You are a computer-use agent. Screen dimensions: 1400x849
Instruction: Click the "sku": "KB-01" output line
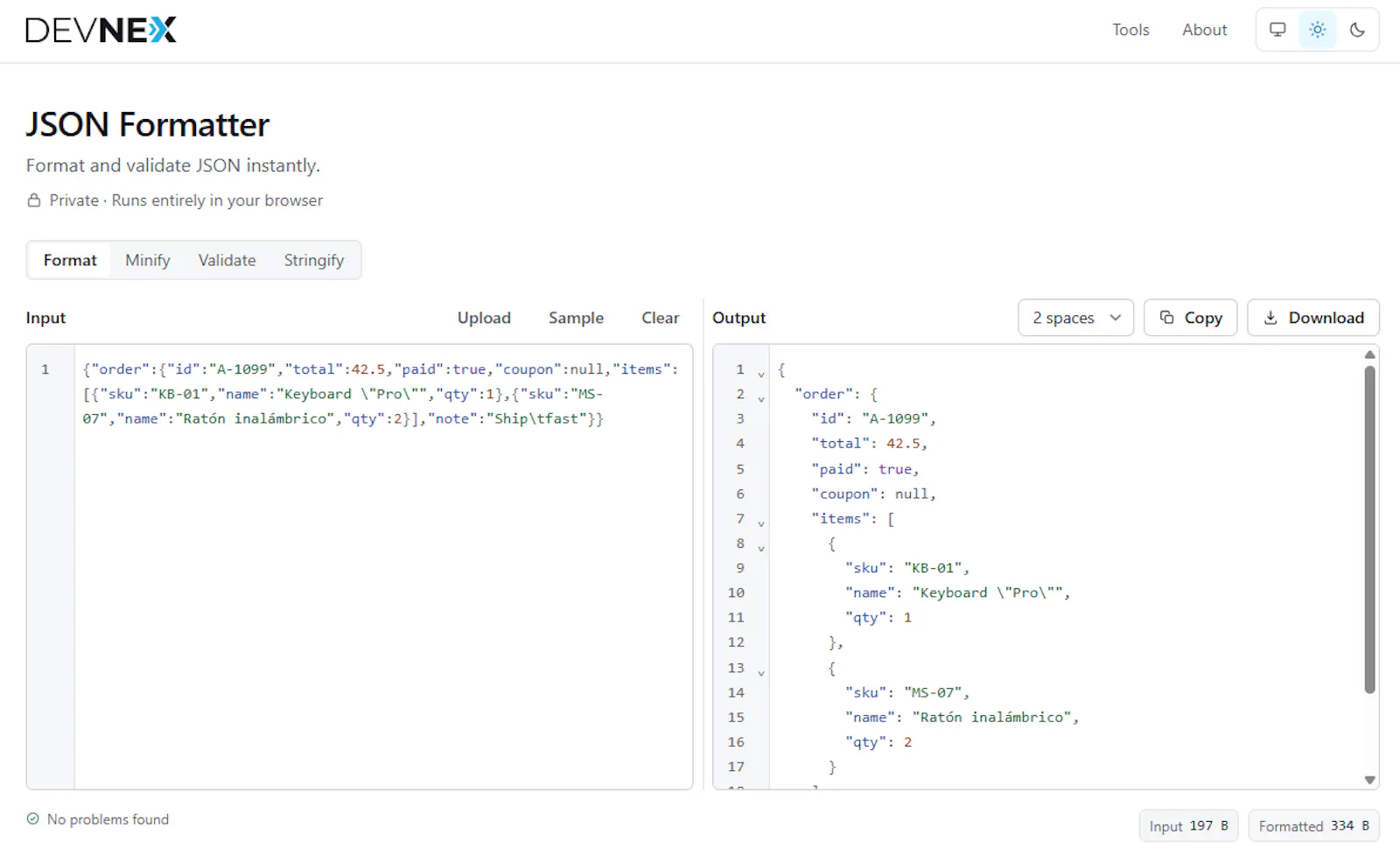pos(907,567)
